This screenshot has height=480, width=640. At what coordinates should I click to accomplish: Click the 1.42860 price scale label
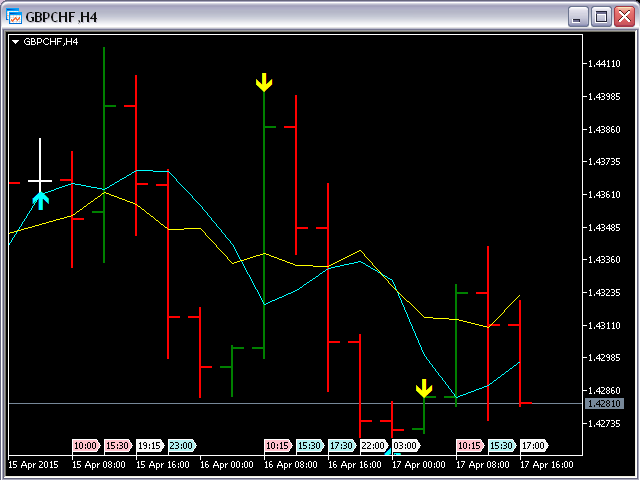click(x=604, y=391)
